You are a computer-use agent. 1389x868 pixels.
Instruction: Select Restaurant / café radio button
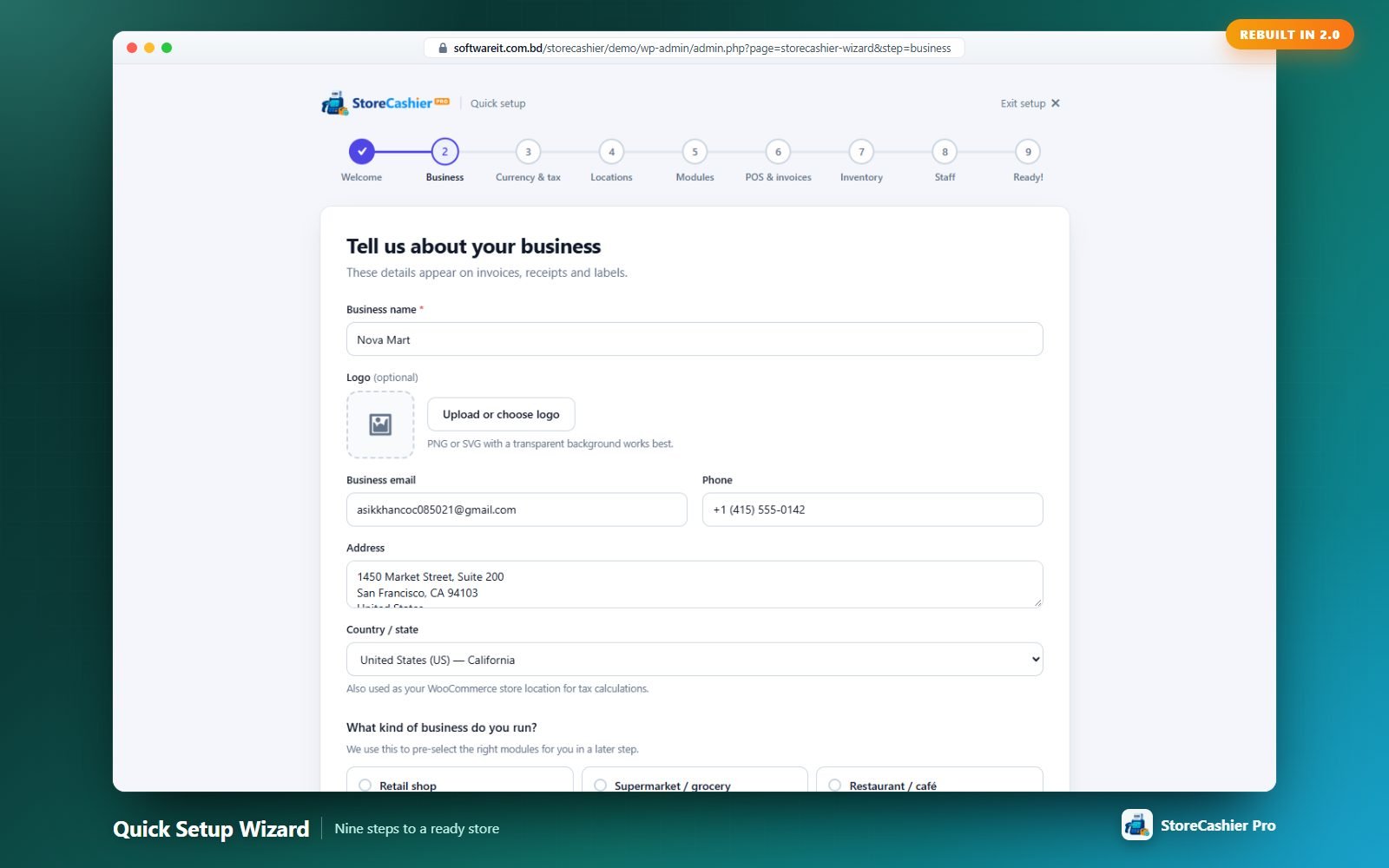click(835, 785)
